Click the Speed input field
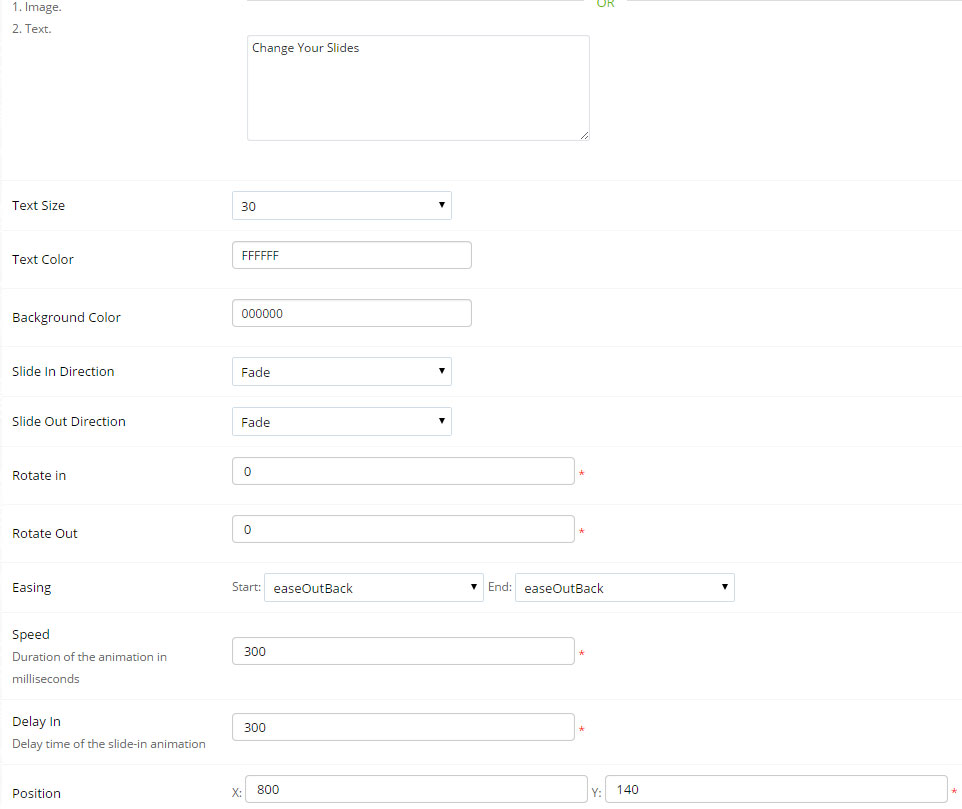The image size is (962, 809). coord(403,652)
